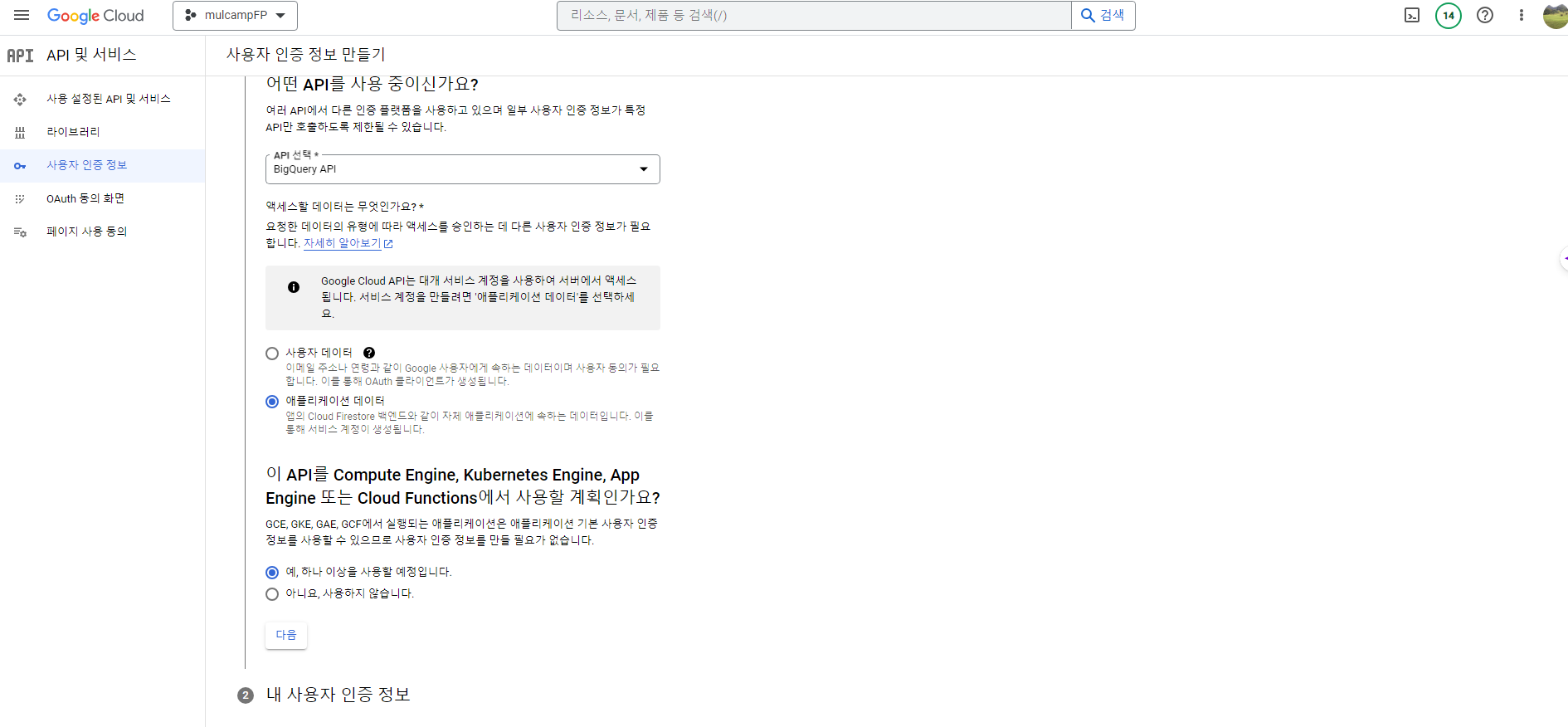Go to 라이브러리 in the sidebar
This screenshot has height=727, width=1568.
pyautogui.click(x=103, y=133)
